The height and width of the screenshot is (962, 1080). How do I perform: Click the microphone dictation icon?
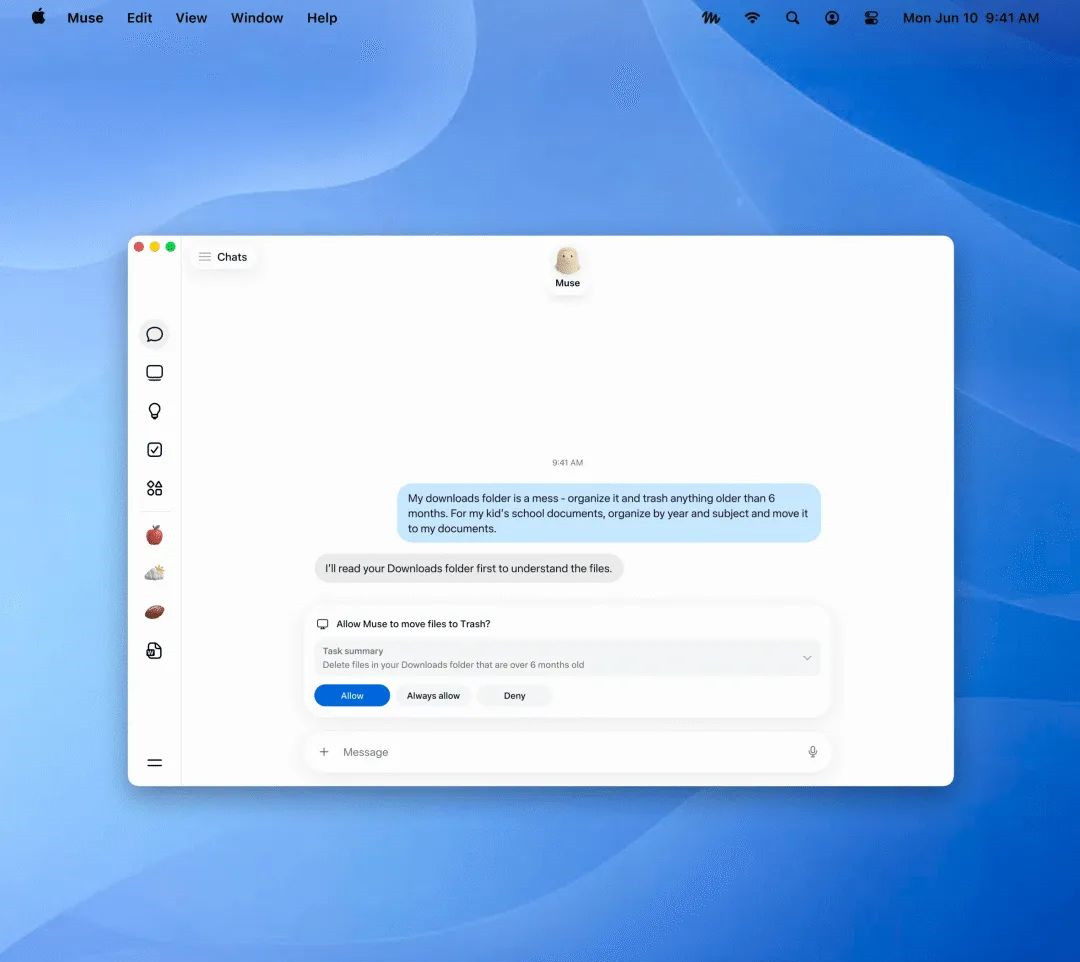[x=813, y=752]
